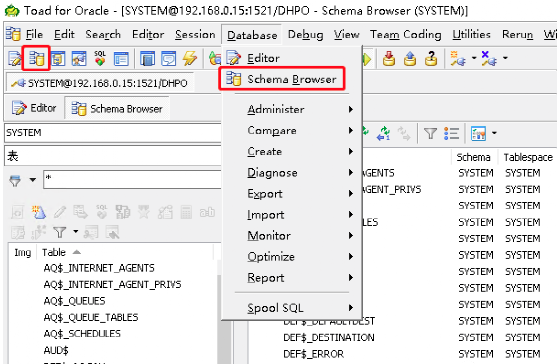Image resolution: width=557 pixels, height=364 pixels.
Task: Click the chart options icon in right panel
Action: pyautogui.click(x=478, y=134)
